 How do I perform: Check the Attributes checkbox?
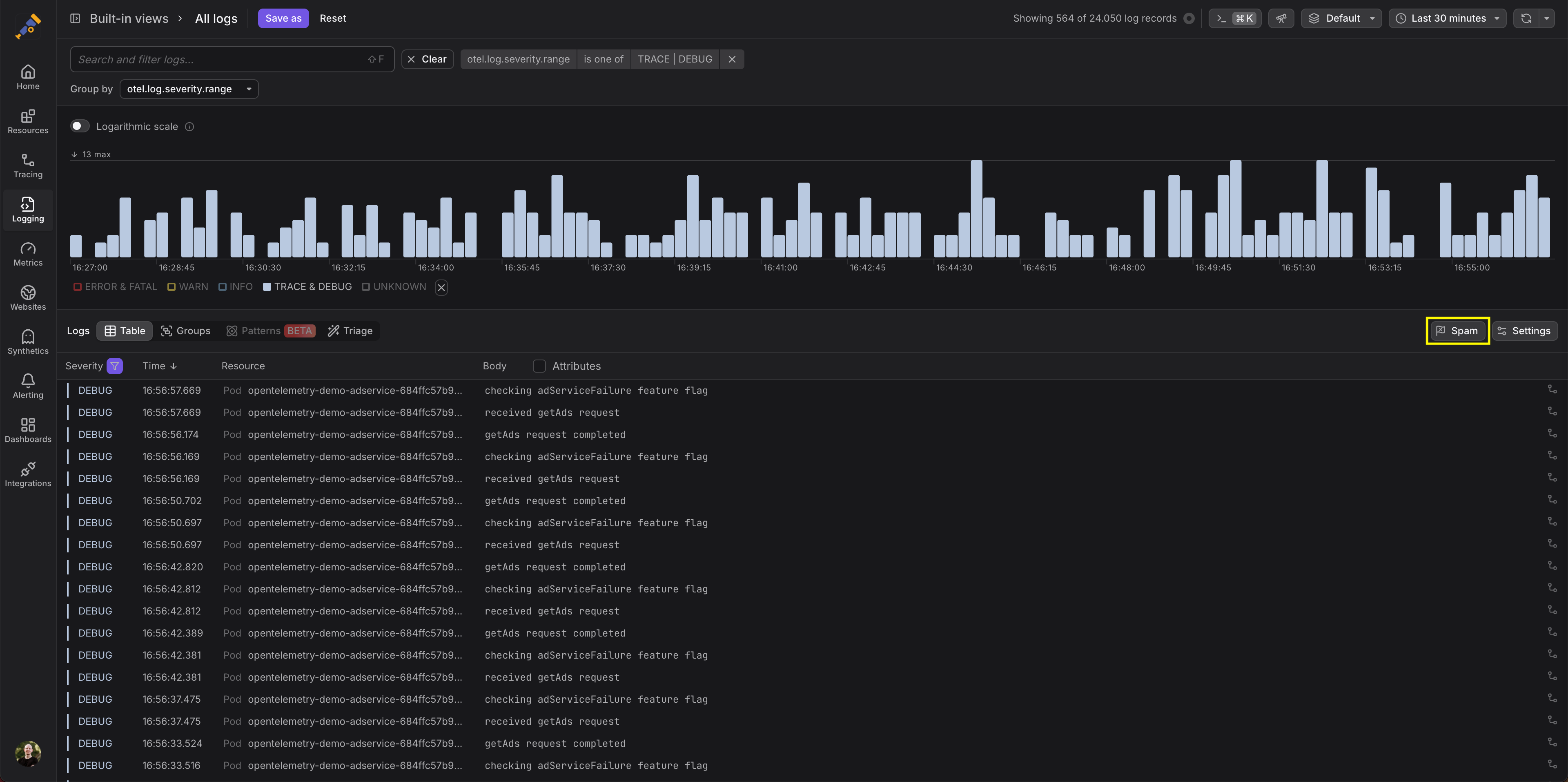tap(539, 366)
